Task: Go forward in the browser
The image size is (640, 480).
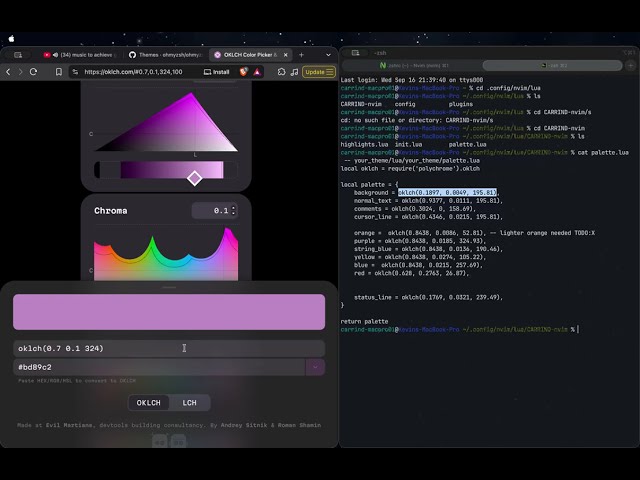Action: 20,72
